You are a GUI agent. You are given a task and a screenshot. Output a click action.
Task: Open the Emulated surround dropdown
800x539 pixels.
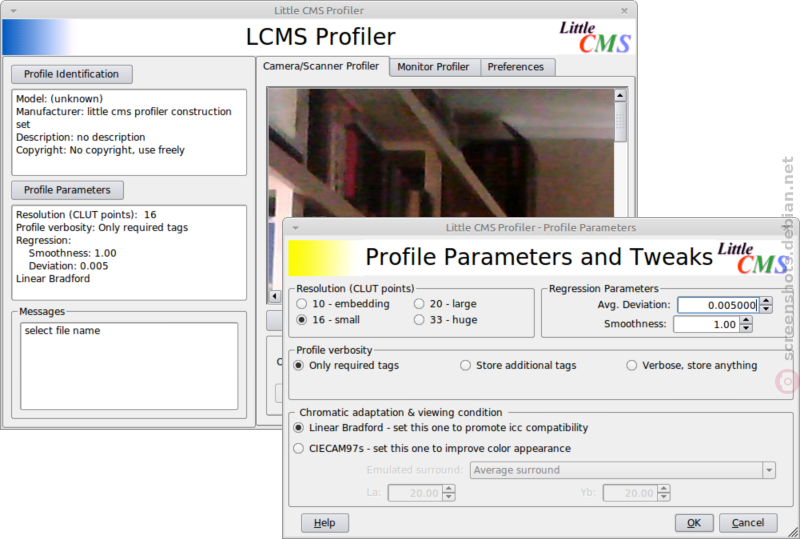pyautogui.click(x=622, y=470)
